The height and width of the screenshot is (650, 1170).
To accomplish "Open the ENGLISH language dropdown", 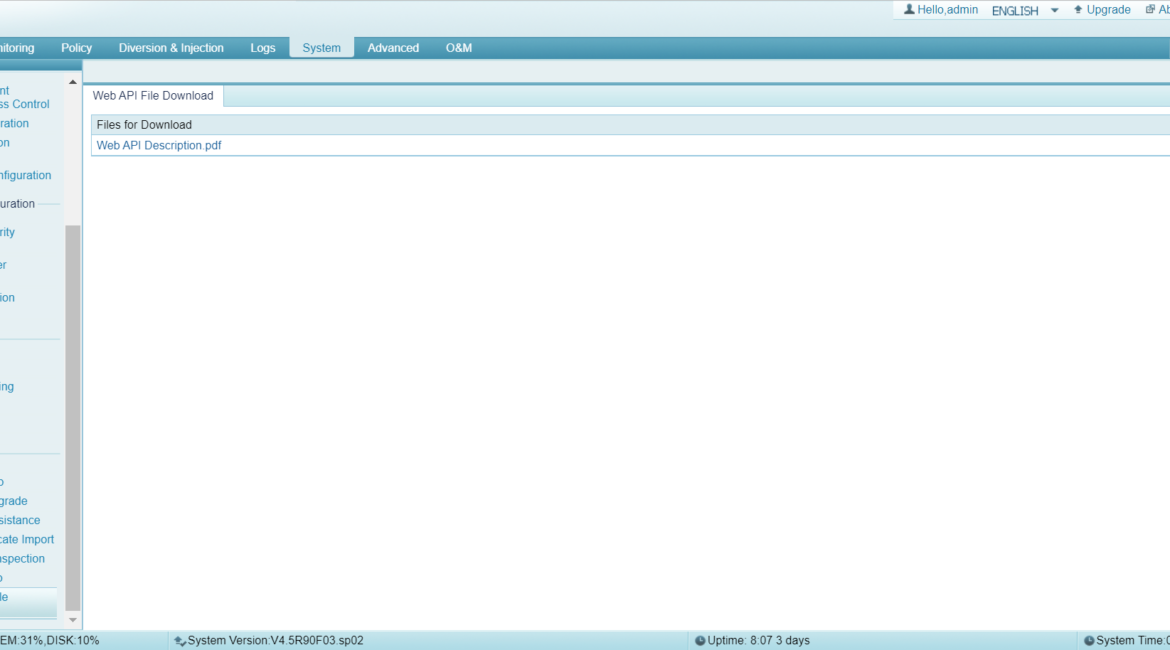I will [x=1014, y=10].
